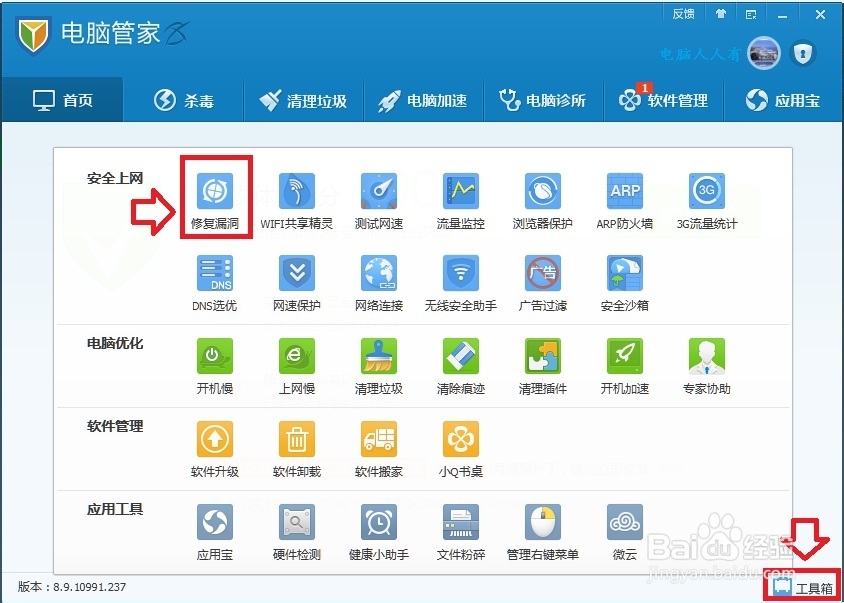
Task: Open 小Q书桌 tool
Action: 461,449
